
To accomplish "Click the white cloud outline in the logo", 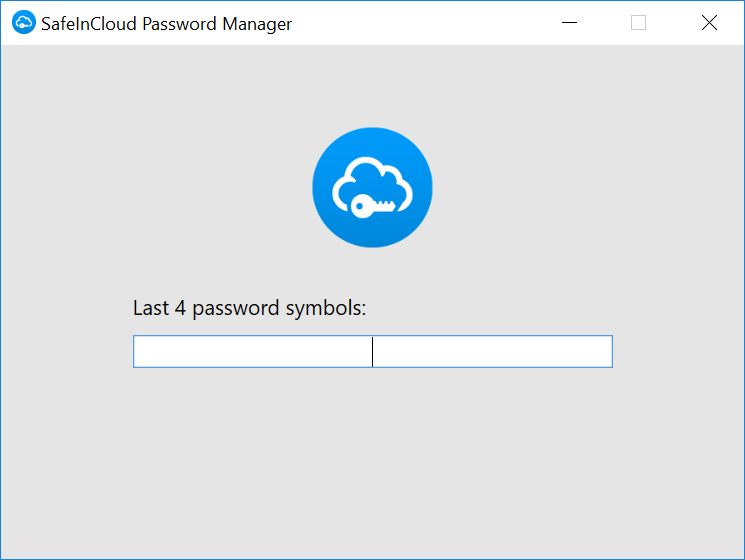I will click(372, 184).
